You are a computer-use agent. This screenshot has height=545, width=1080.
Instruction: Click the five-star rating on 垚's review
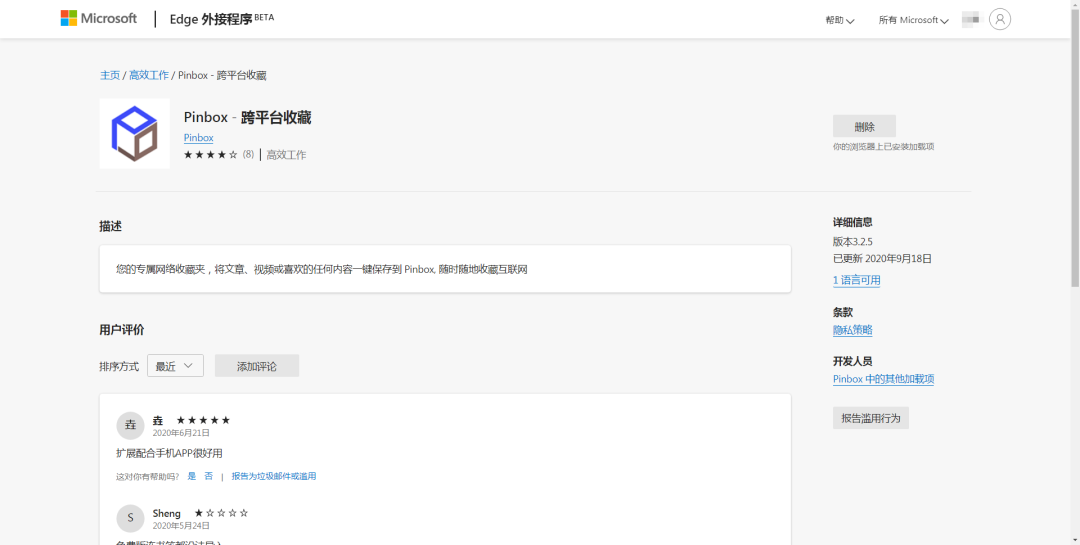tap(203, 420)
